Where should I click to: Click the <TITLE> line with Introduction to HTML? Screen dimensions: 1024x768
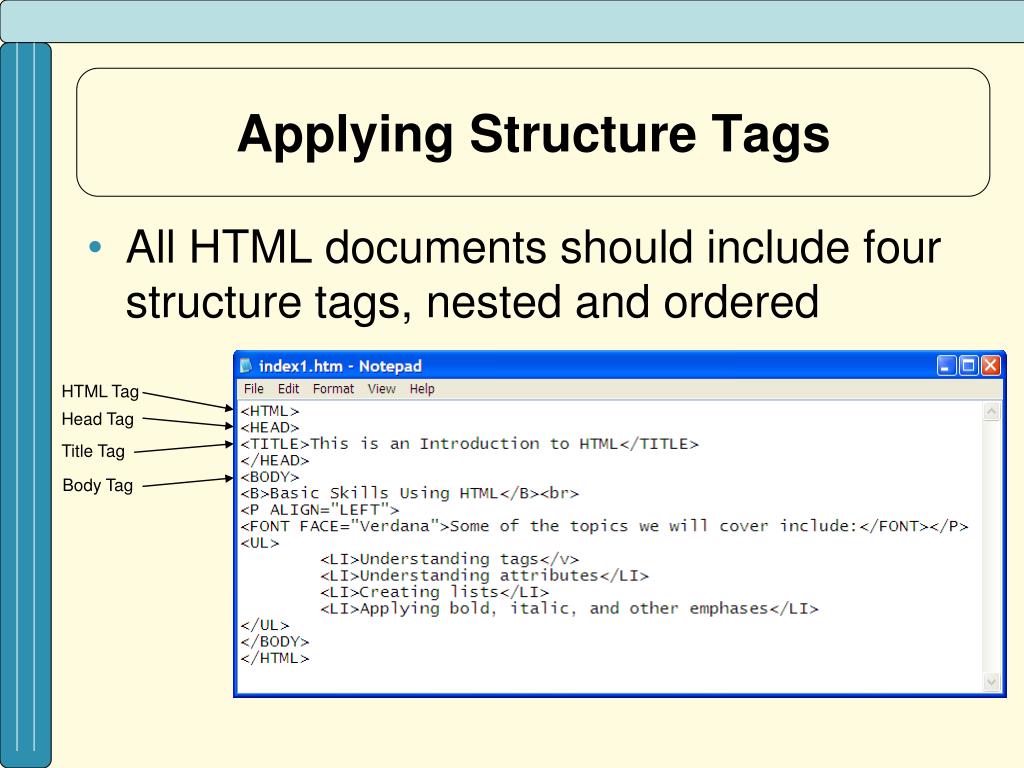(x=470, y=444)
